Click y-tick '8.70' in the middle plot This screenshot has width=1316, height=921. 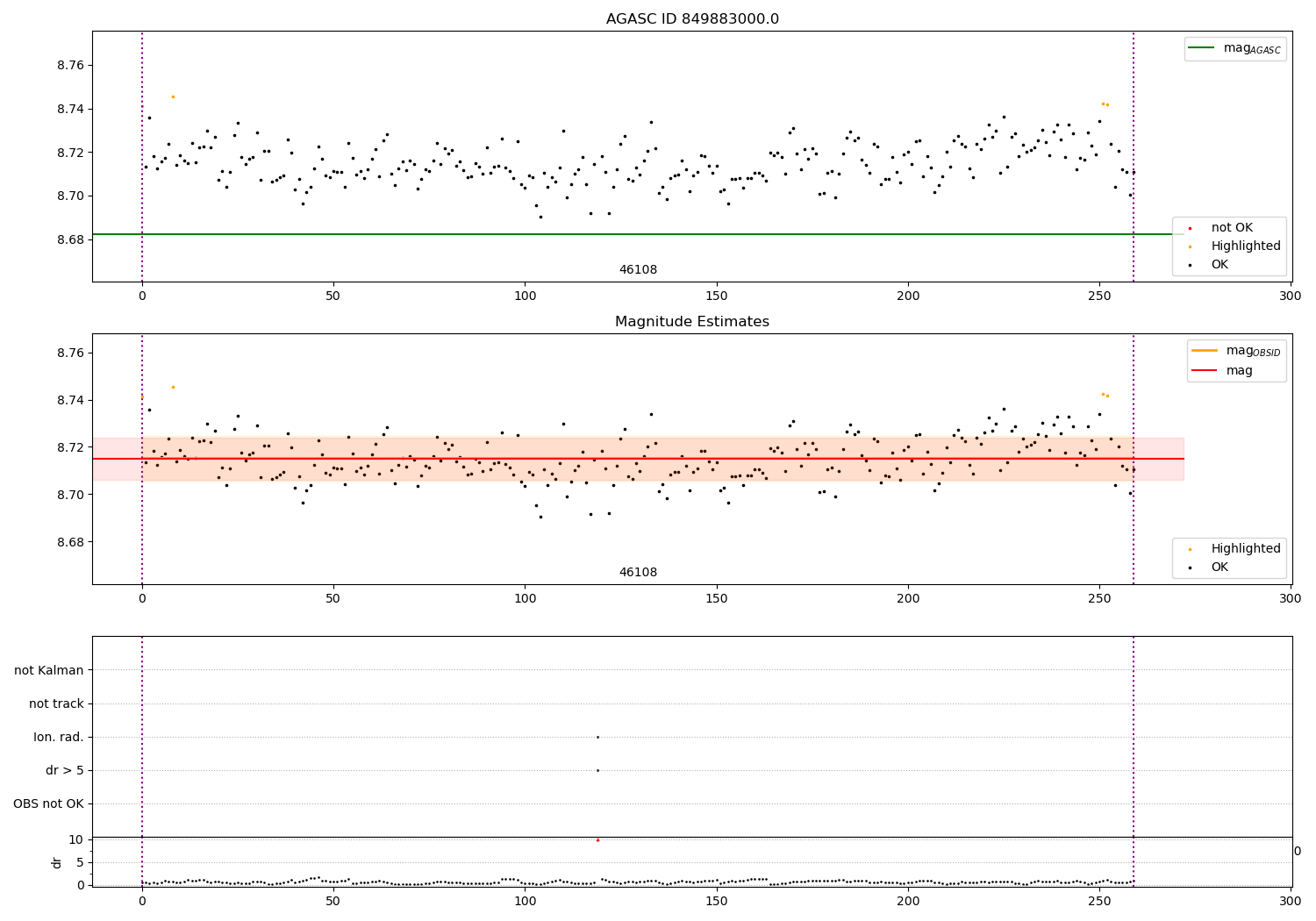click(69, 495)
